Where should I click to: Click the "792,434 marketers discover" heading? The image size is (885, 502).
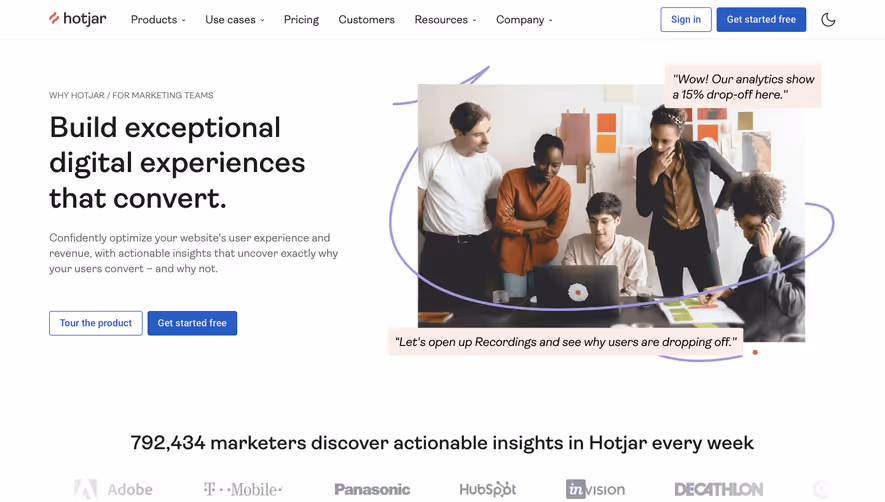click(442, 443)
